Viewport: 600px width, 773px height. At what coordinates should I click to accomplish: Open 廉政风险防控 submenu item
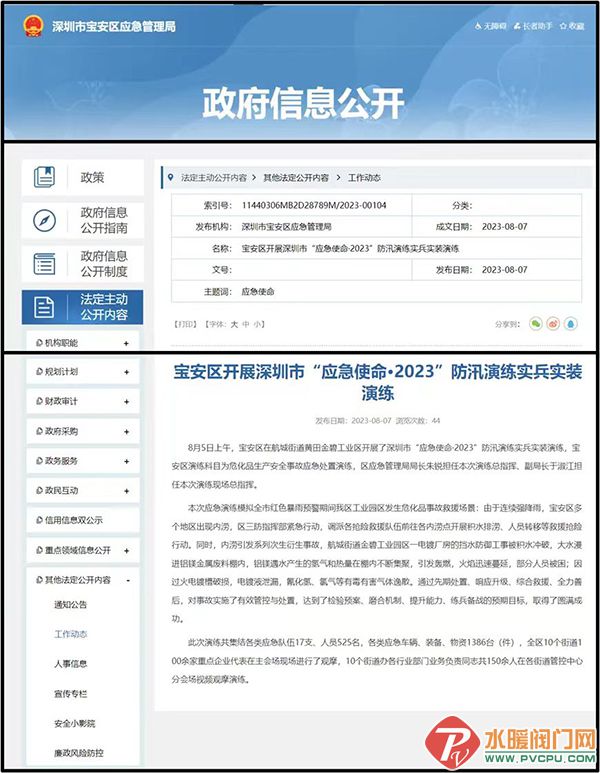coord(79,753)
